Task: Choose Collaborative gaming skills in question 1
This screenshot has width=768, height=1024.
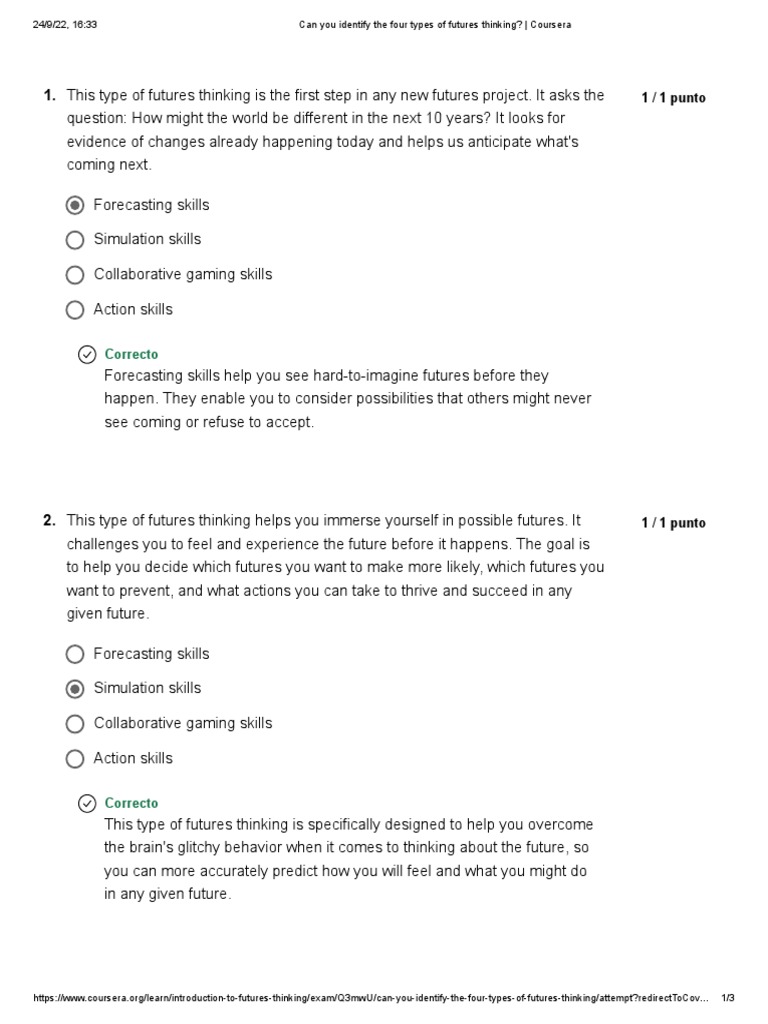Action: pos(75,275)
